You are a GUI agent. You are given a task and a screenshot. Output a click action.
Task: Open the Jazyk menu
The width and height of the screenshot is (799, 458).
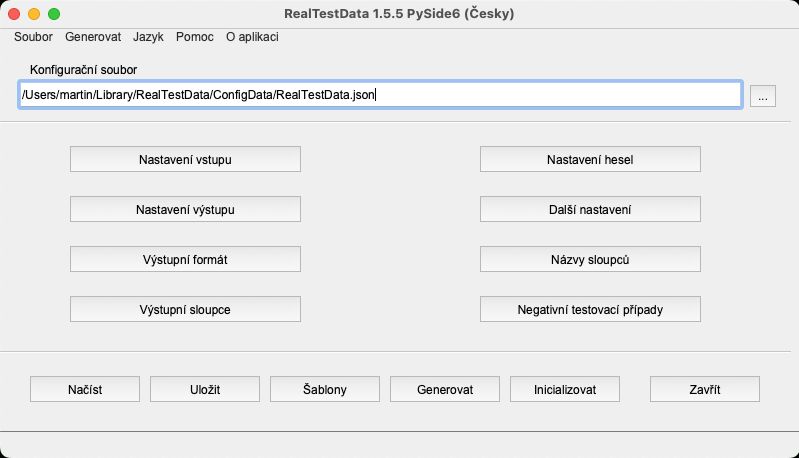(148, 37)
